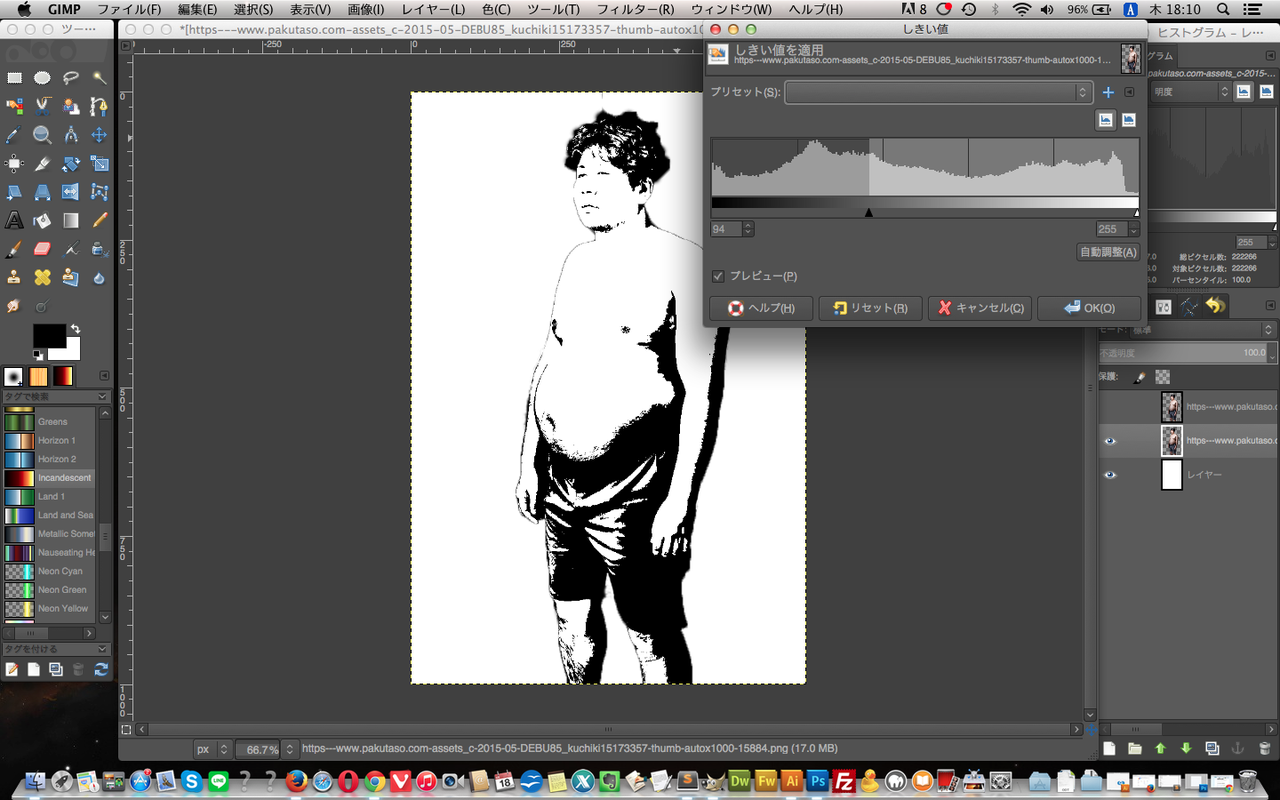The image size is (1280, 800).
Task: Open the ツール(T) menu
Action: [553, 9]
